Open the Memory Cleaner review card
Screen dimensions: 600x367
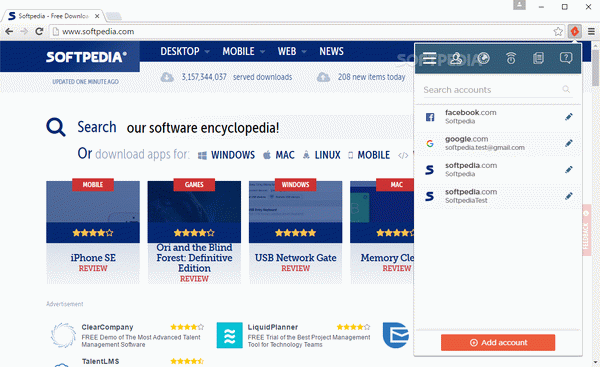(382, 232)
